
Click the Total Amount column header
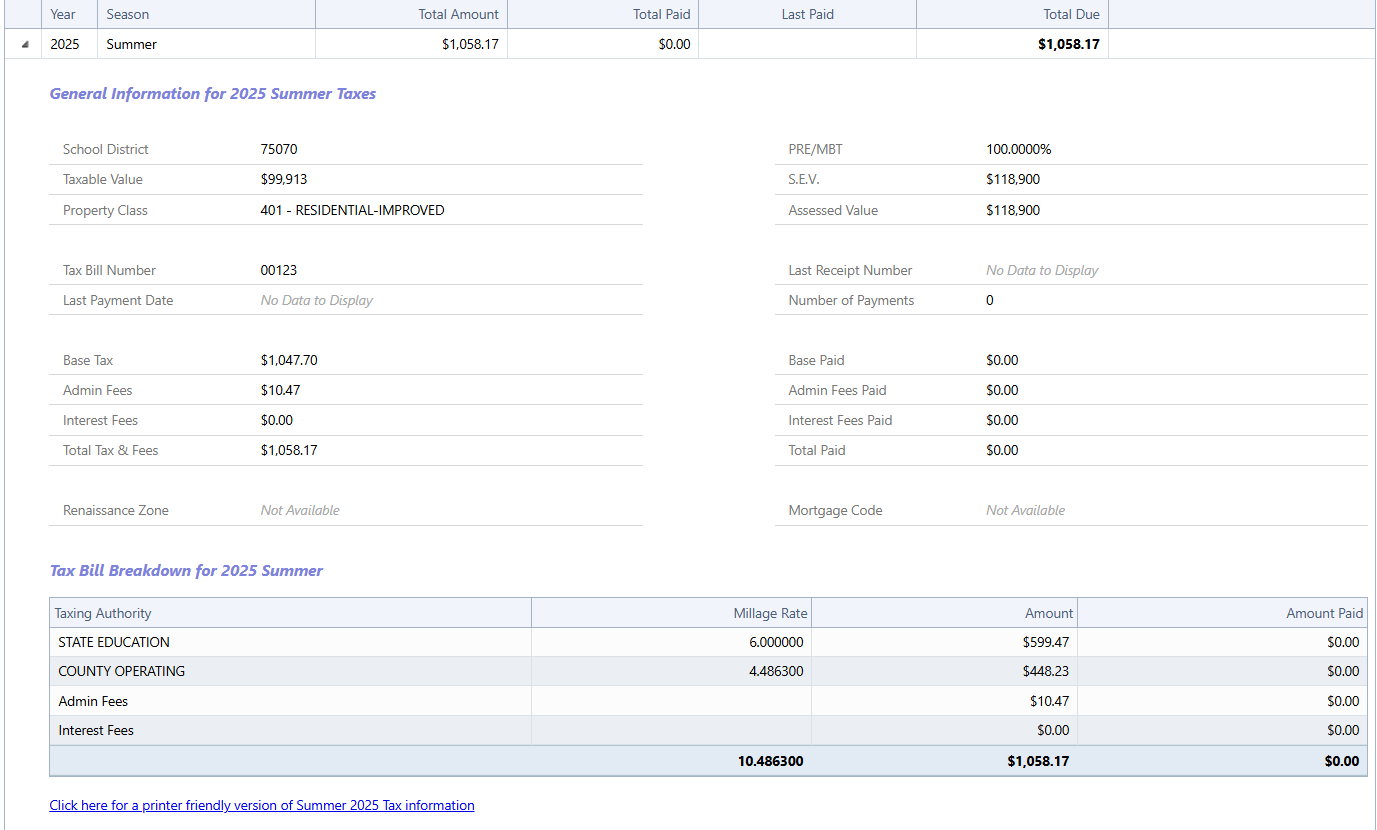[458, 14]
